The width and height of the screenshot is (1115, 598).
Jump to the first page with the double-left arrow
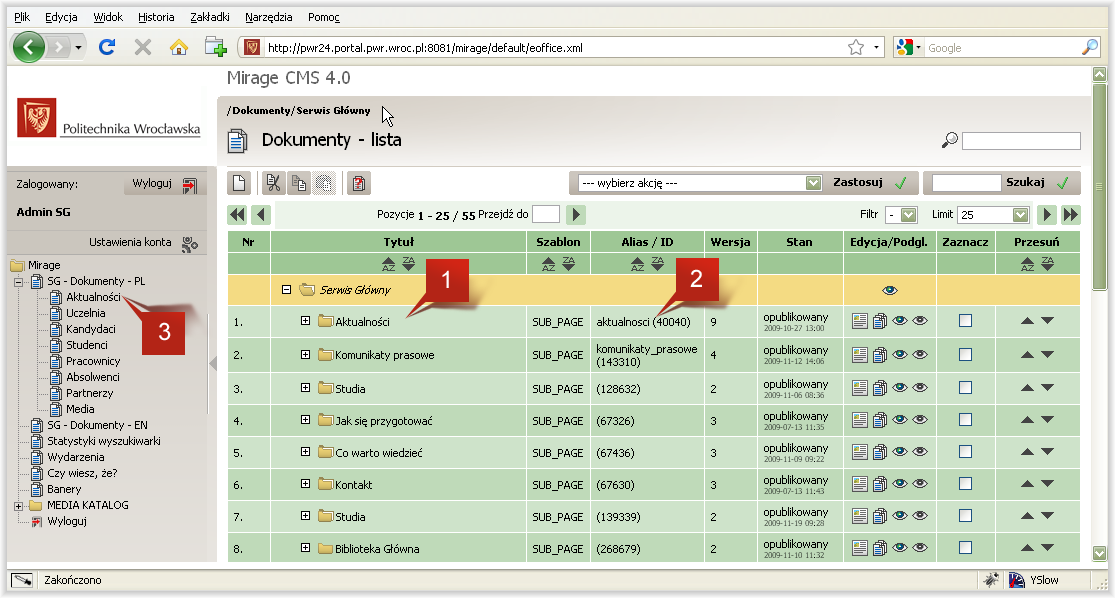[x=238, y=214]
